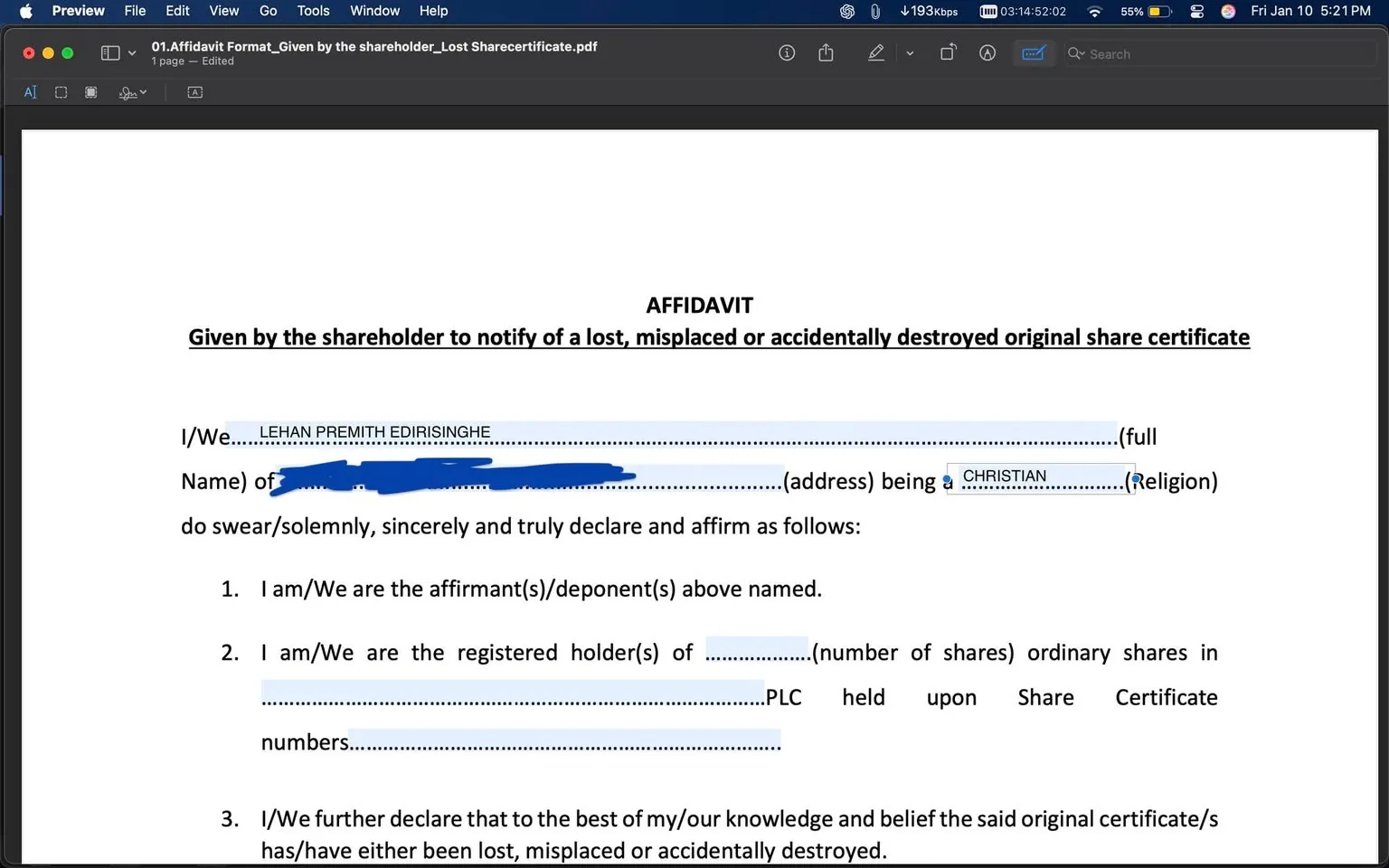1389x868 pixels.
Task: Insert a text box with the Text tool
Action: click(x=194, y=91)
